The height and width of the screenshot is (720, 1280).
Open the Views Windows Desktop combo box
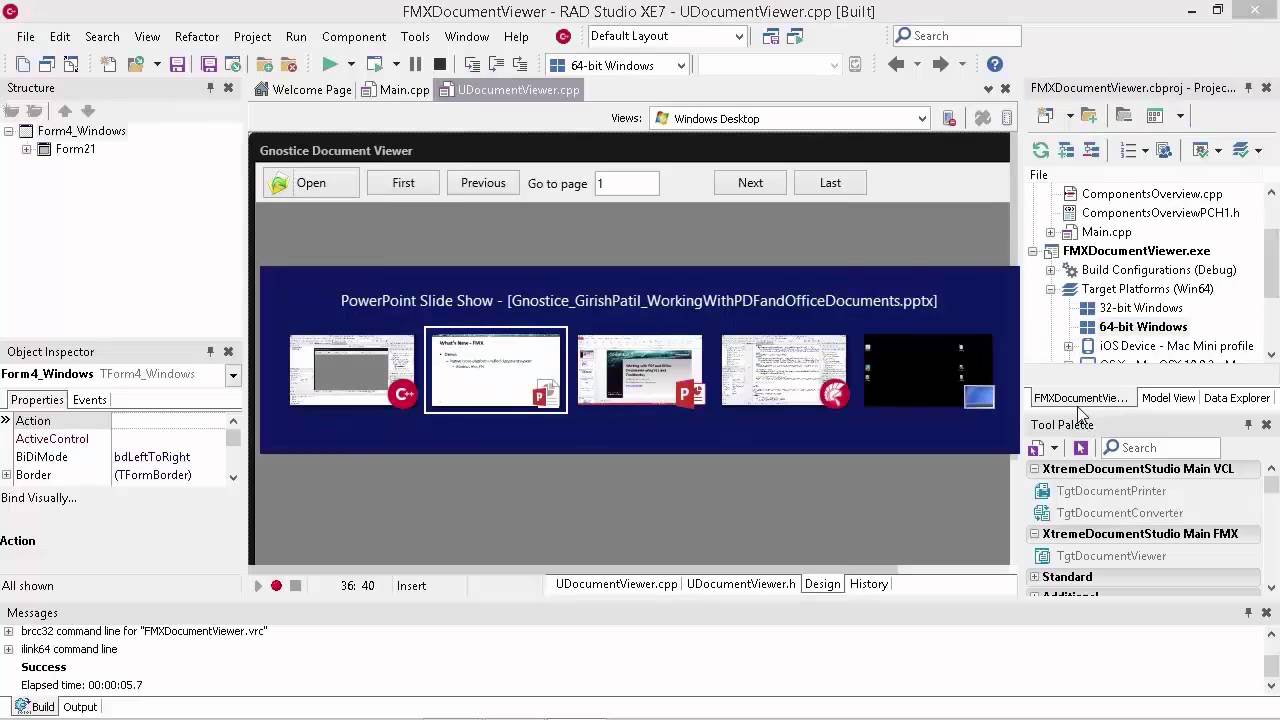[x=790, y=118]
